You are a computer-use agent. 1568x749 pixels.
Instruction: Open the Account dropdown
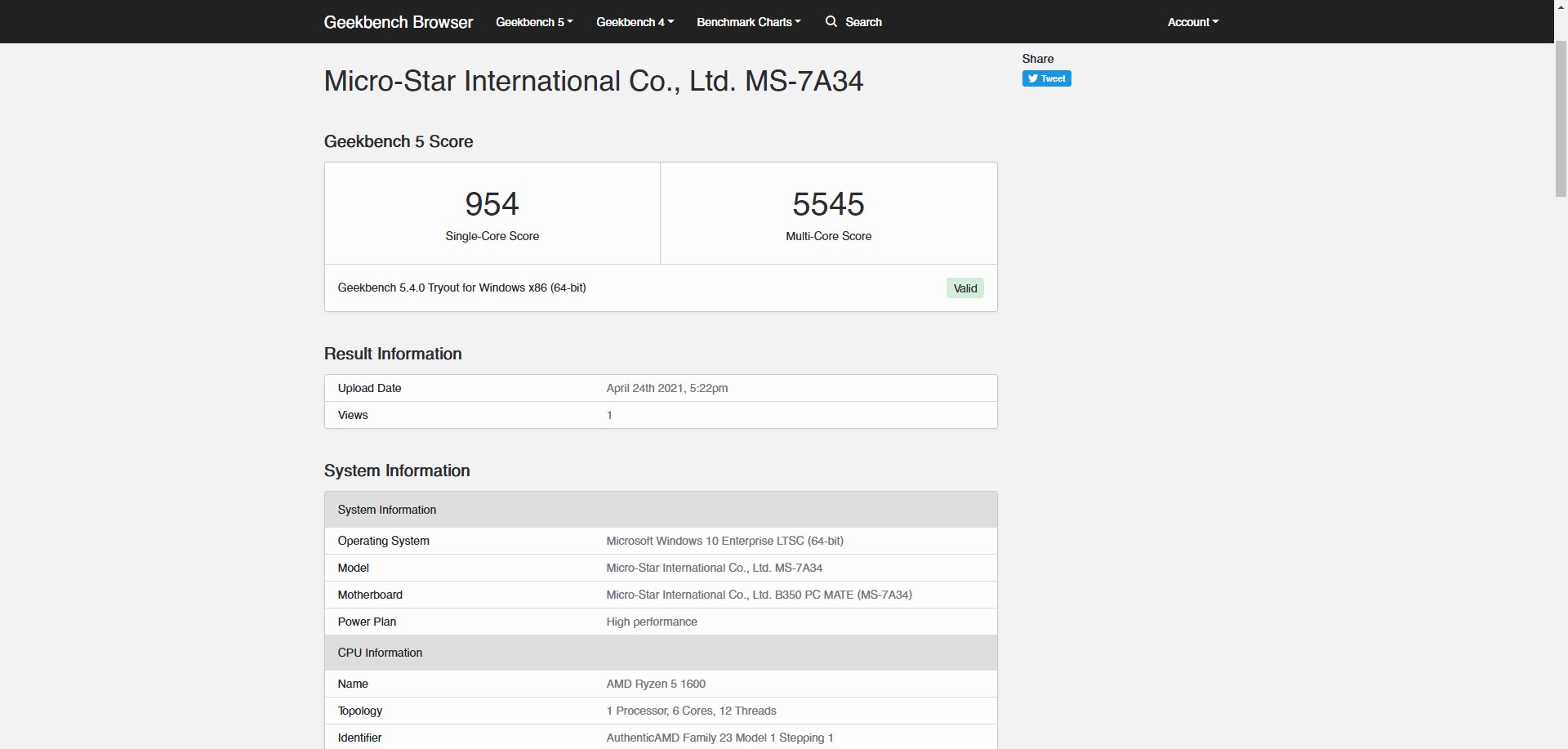coord(1192,22)
